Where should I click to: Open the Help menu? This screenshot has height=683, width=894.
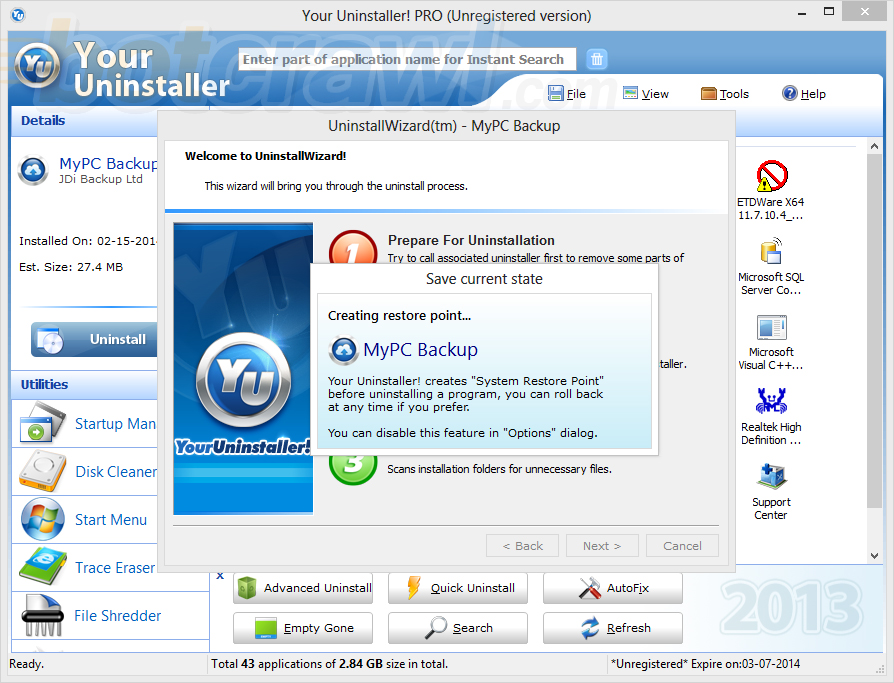(x=803, y=93)
